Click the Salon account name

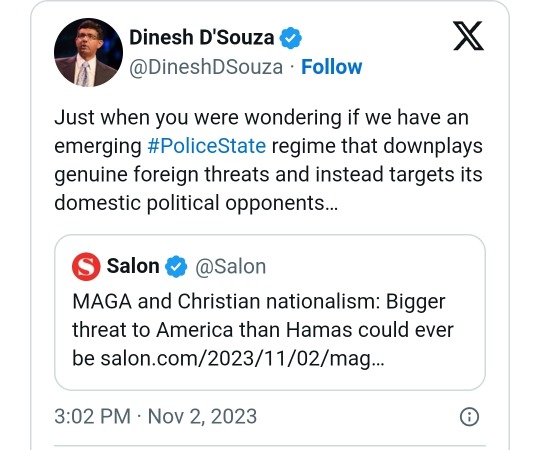coord(133,266)
